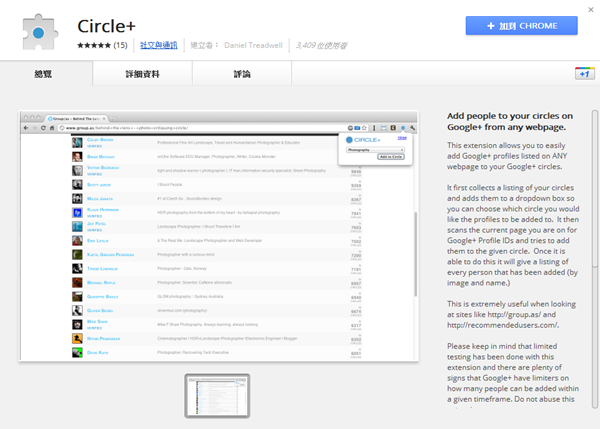Screen dimensions: 600x429
Task: Click the Circle+ puzzle piece extension icon
Action: tap(40, 32)
